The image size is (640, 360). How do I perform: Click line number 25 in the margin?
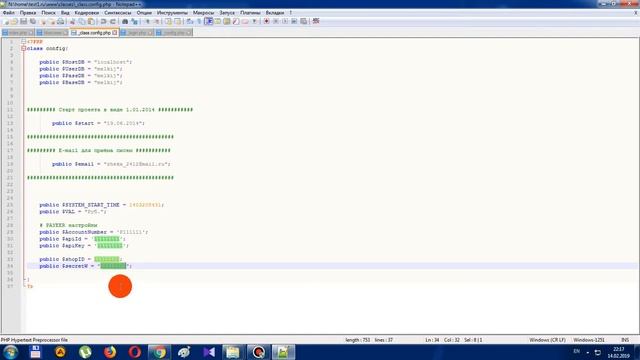10,205
